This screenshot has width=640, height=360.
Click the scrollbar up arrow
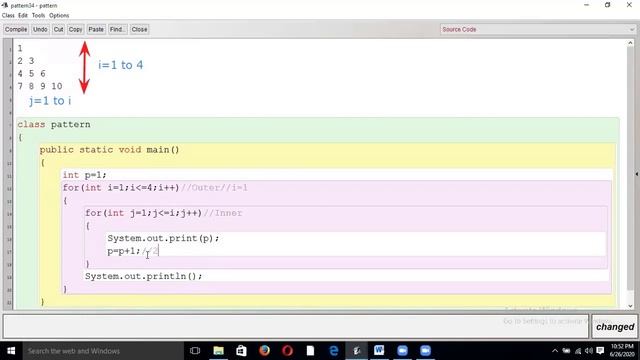pyautogui.click(x=630, y=43)
